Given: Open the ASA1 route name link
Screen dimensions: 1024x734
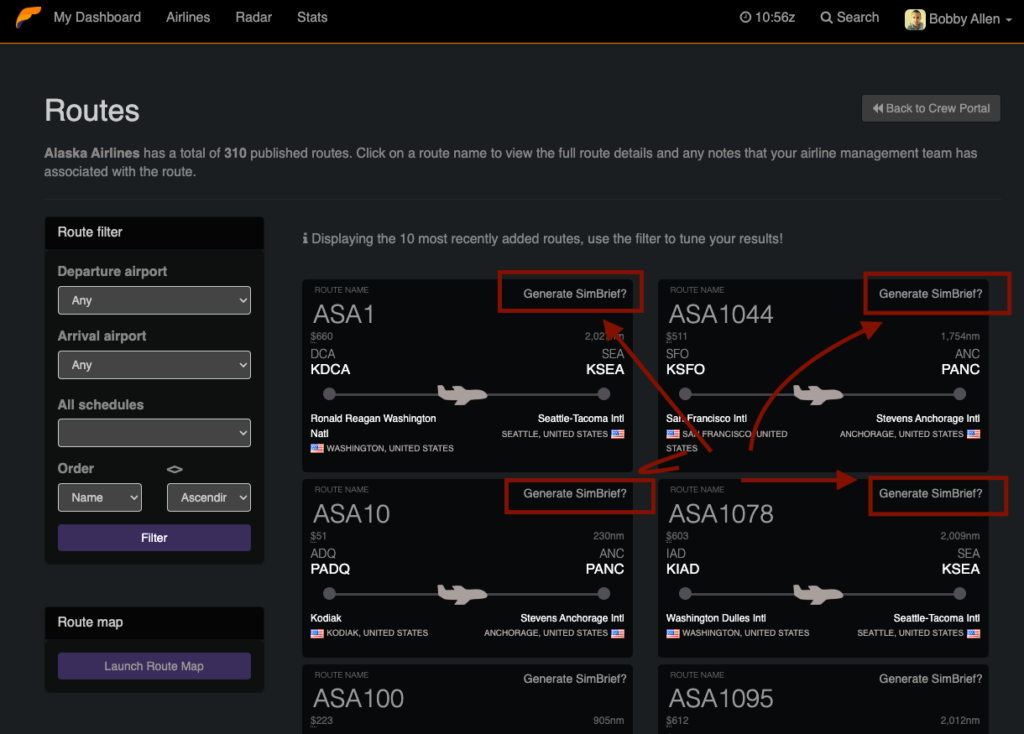Looking at the screenshot, I should tap(344, 315).
